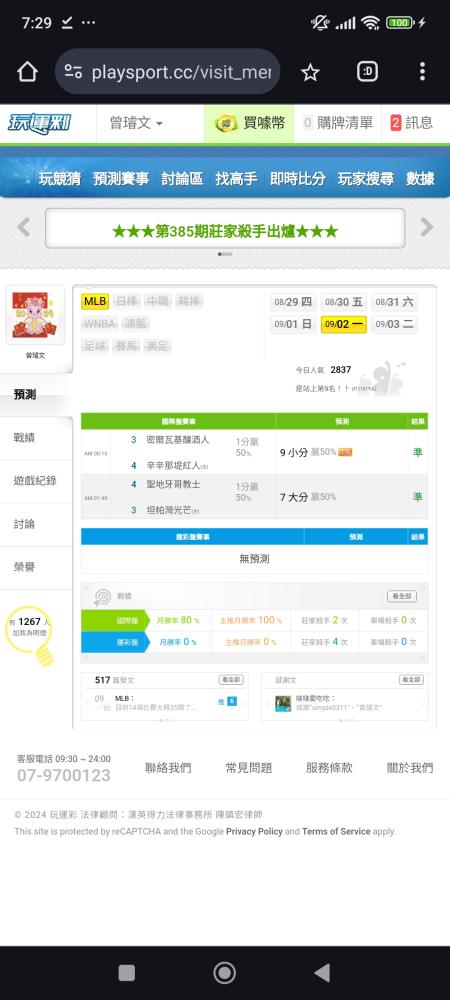Open the browser tab switcher icon
Image resolution: width=450 pixels, height=1000 pixels.
(367, 71)
